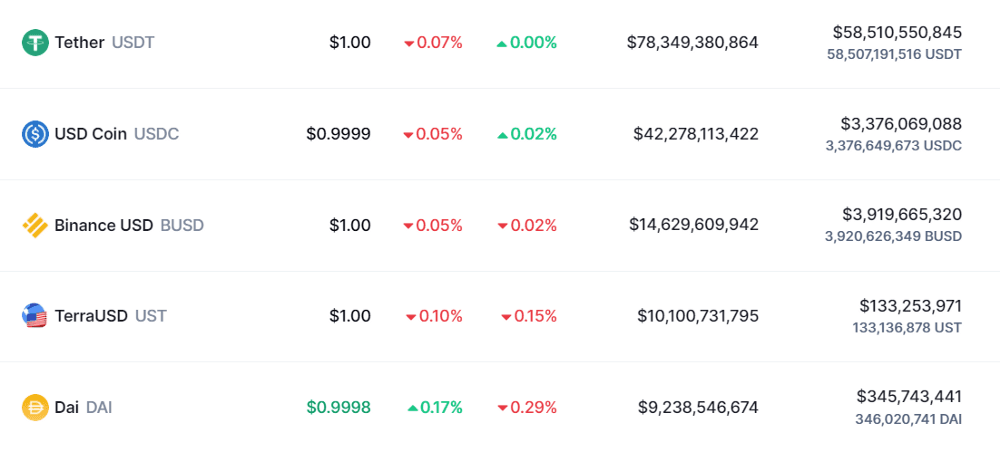This screenshot has width=1000, height=451.
Task: Click Tether's $78,349,380,864 market cap
Action: pyautogui.click(x=693, y=43)
